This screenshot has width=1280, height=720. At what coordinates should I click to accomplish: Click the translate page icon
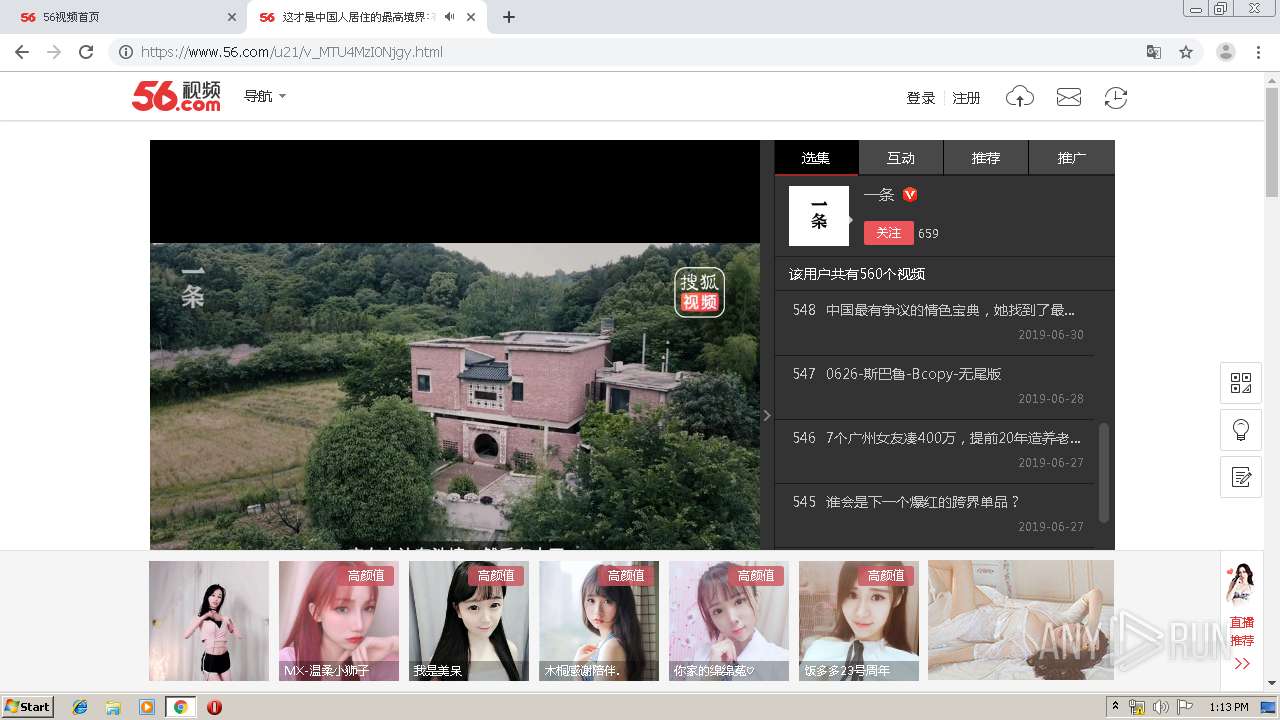1154,52
